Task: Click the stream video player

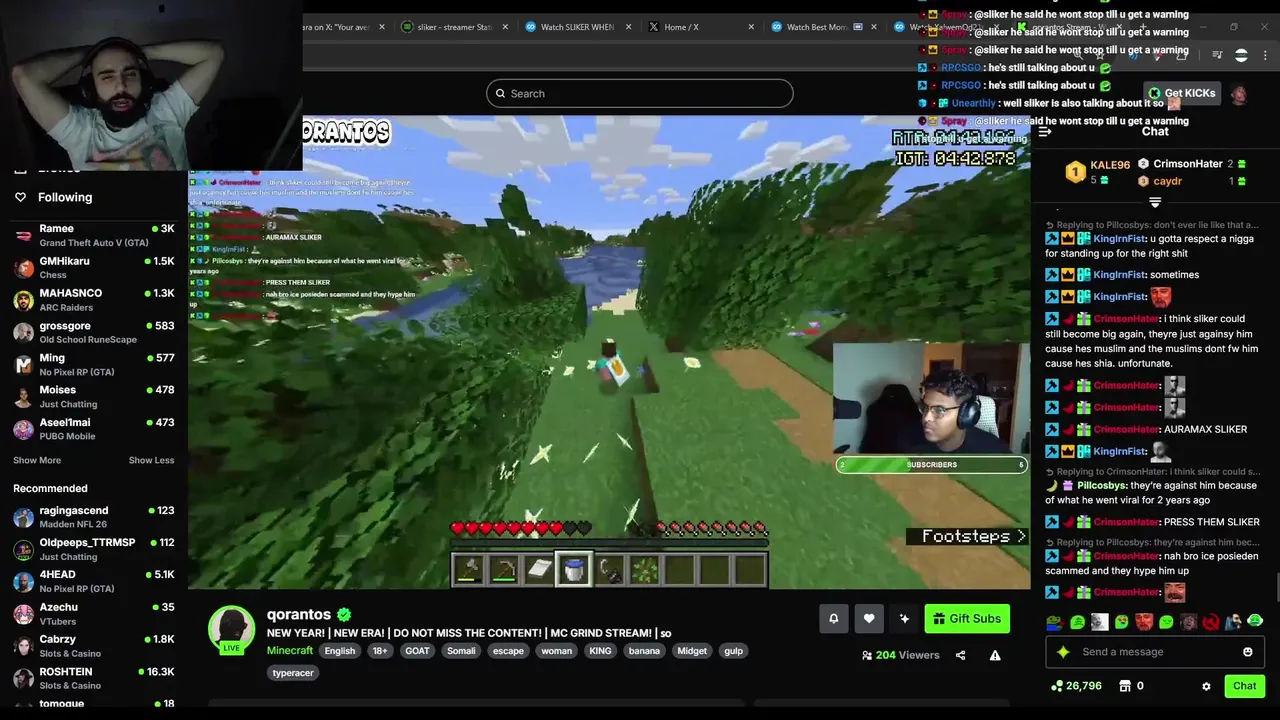Action: (x=609, y=352)
